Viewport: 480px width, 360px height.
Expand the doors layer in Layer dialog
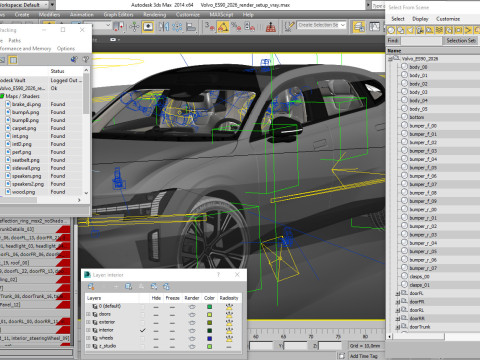pyautogui.click(x=88, y=314)
